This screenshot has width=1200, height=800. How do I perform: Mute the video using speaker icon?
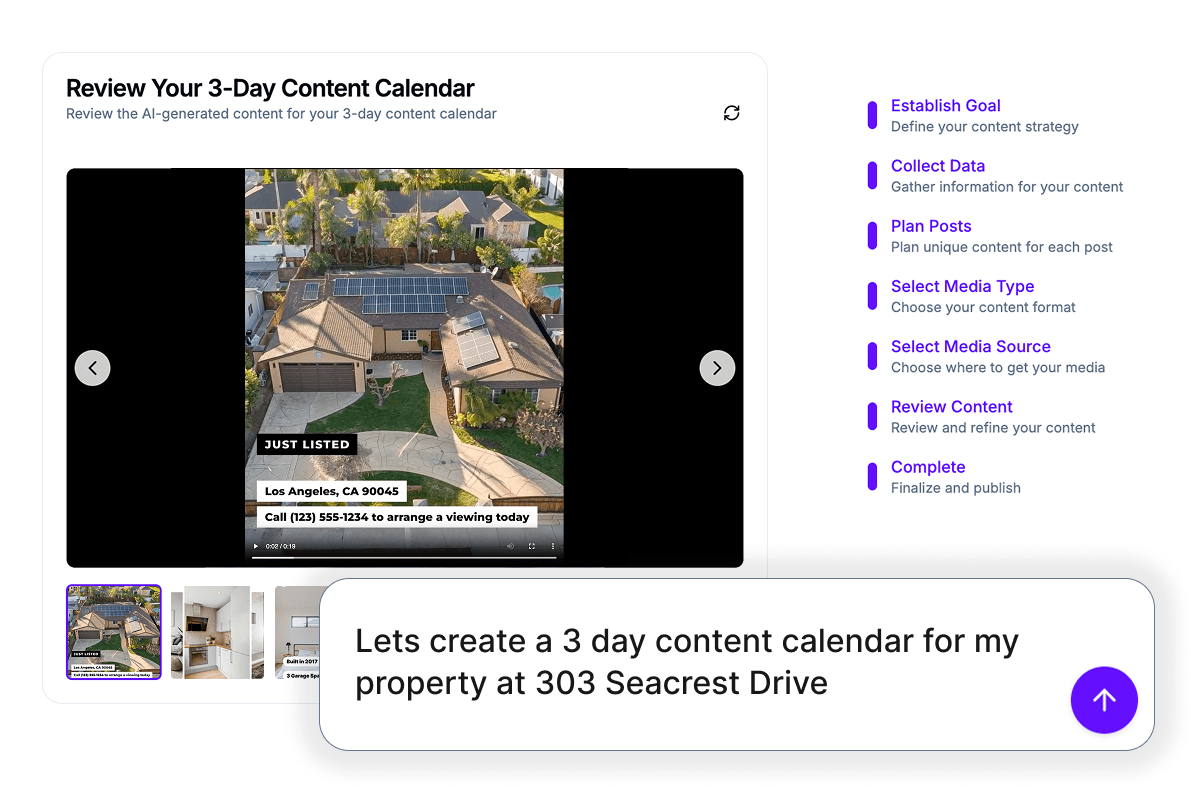pyautogui.click(x=510, y=546)
